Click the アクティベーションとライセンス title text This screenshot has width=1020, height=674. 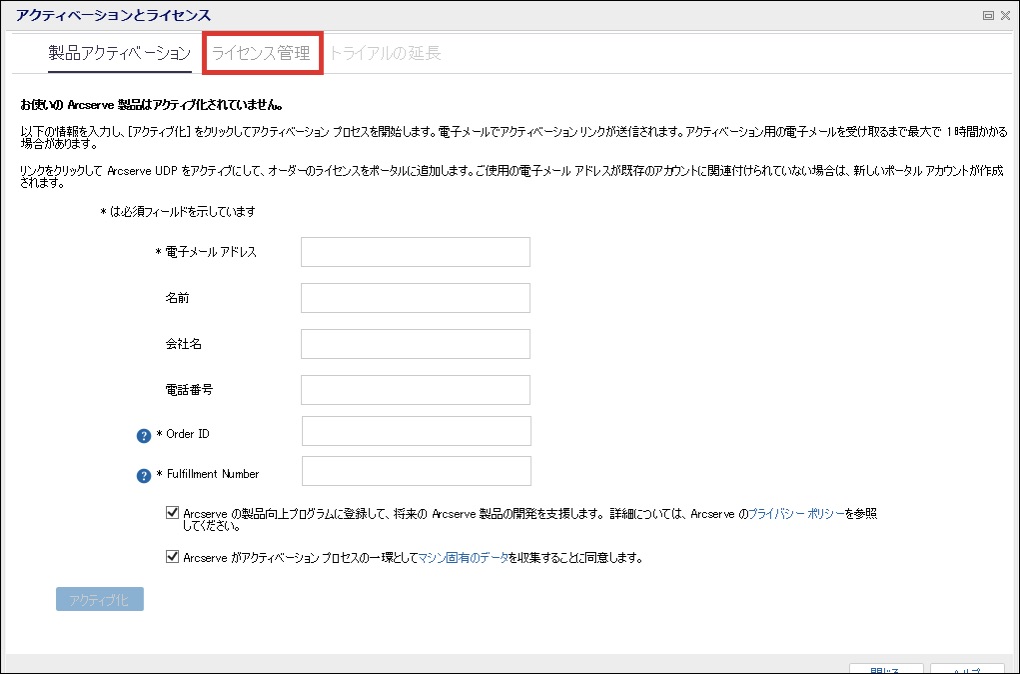pyautogui.click(x=113, y=15)
